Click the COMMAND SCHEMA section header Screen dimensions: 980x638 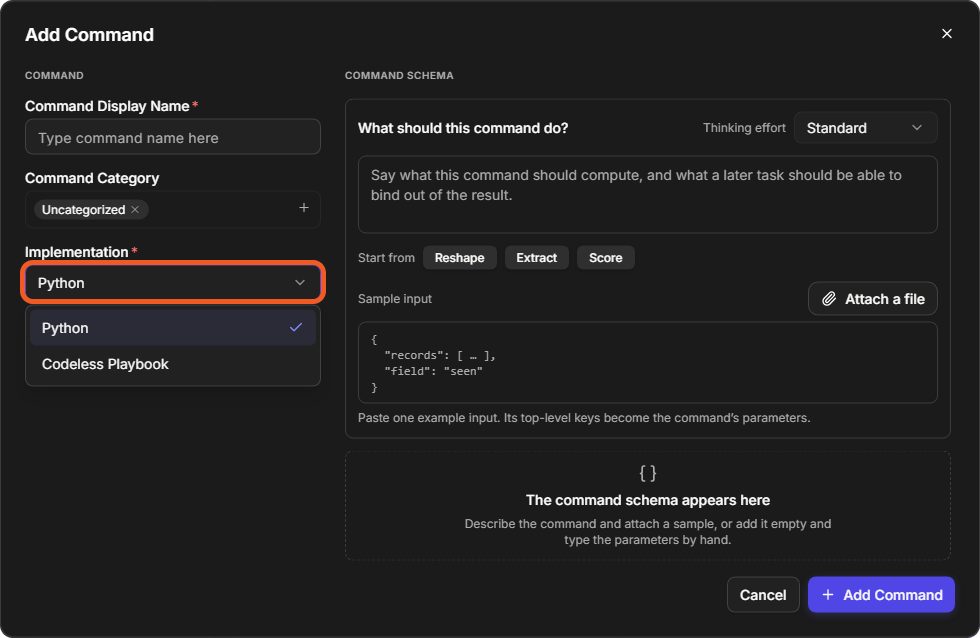[x=399, y=75]
